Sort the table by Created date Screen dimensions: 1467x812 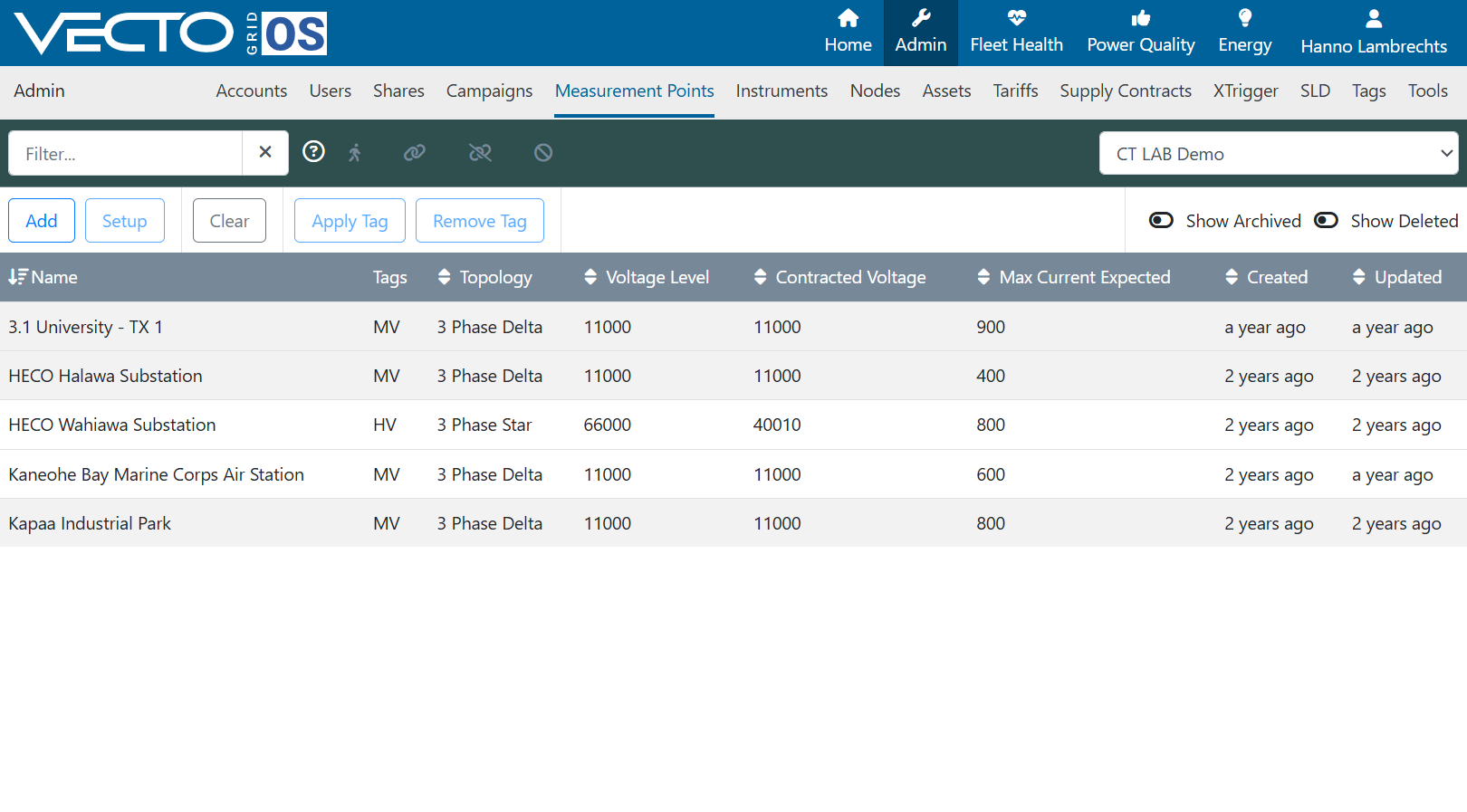pos(1266,277)
